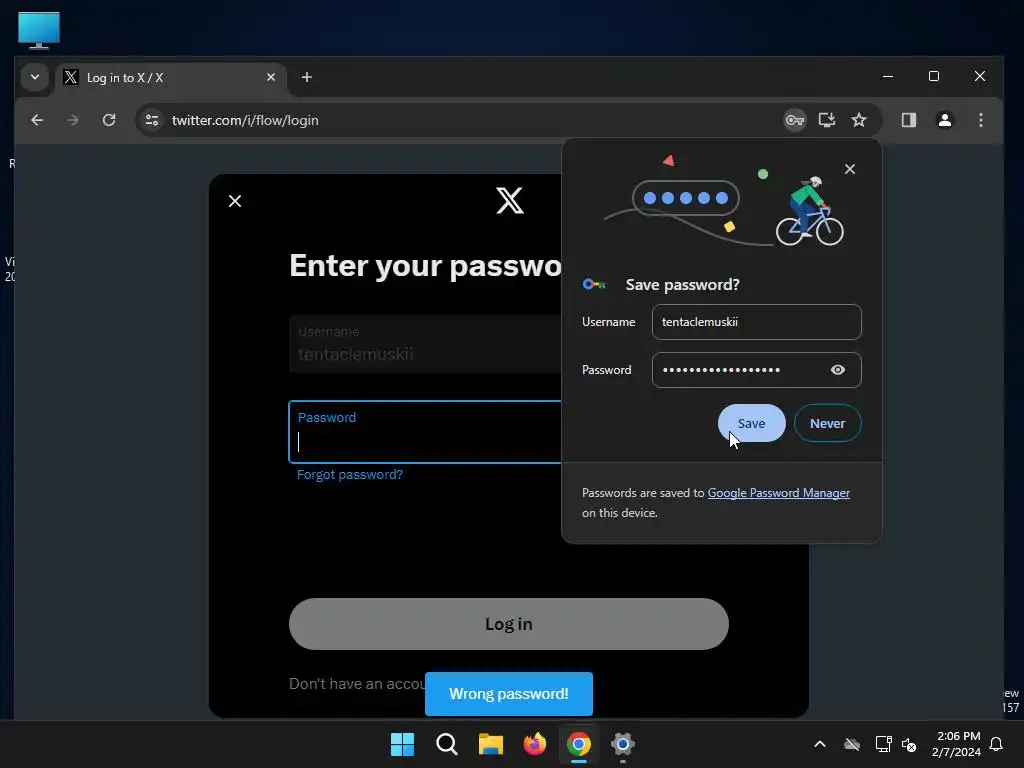Open the clock and date panel
The width and height of the screenshot is (1024, 768).
tap(956, 744)
